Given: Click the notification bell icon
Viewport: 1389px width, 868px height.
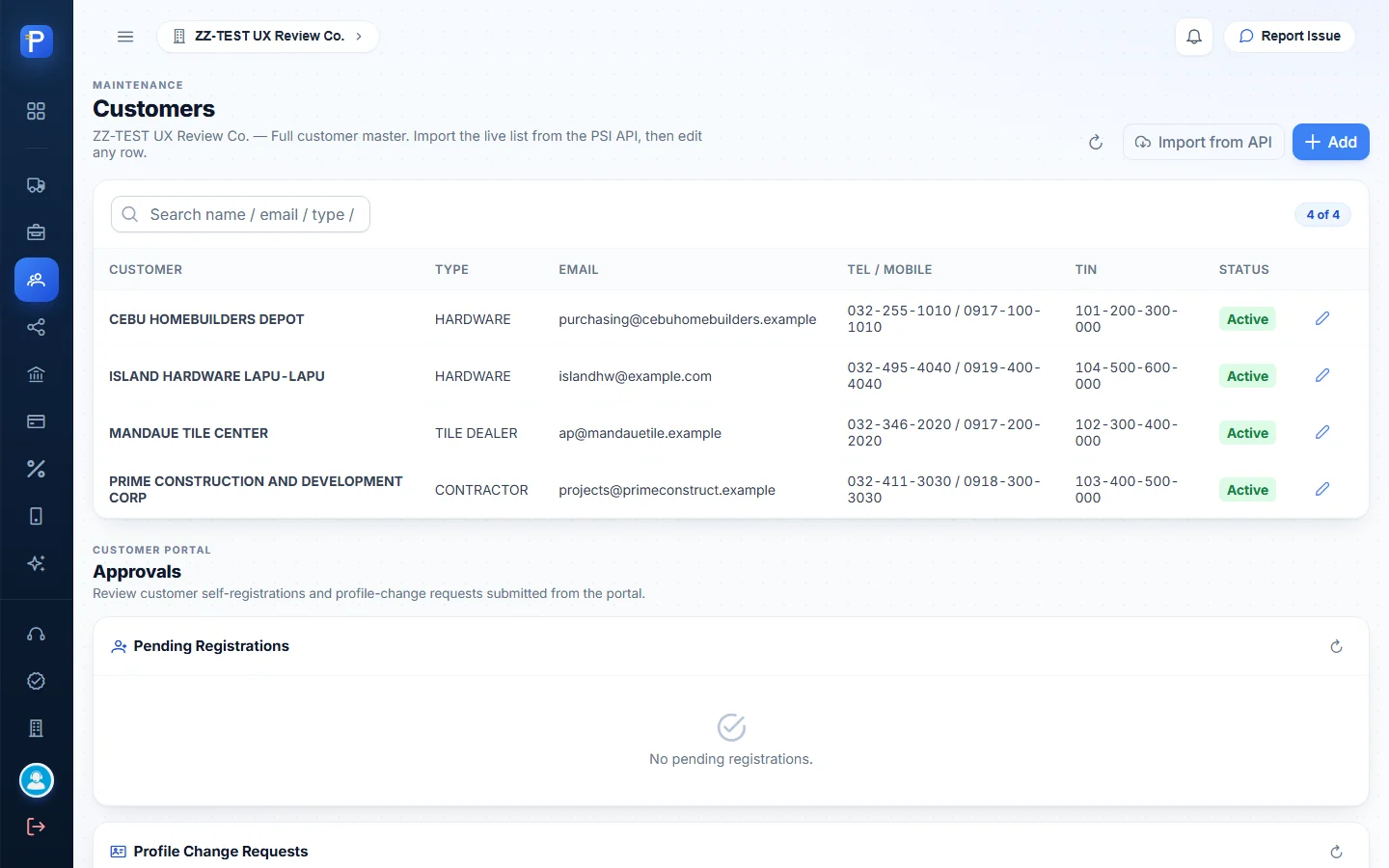Looking at the screenshot, I should 1194,37.
